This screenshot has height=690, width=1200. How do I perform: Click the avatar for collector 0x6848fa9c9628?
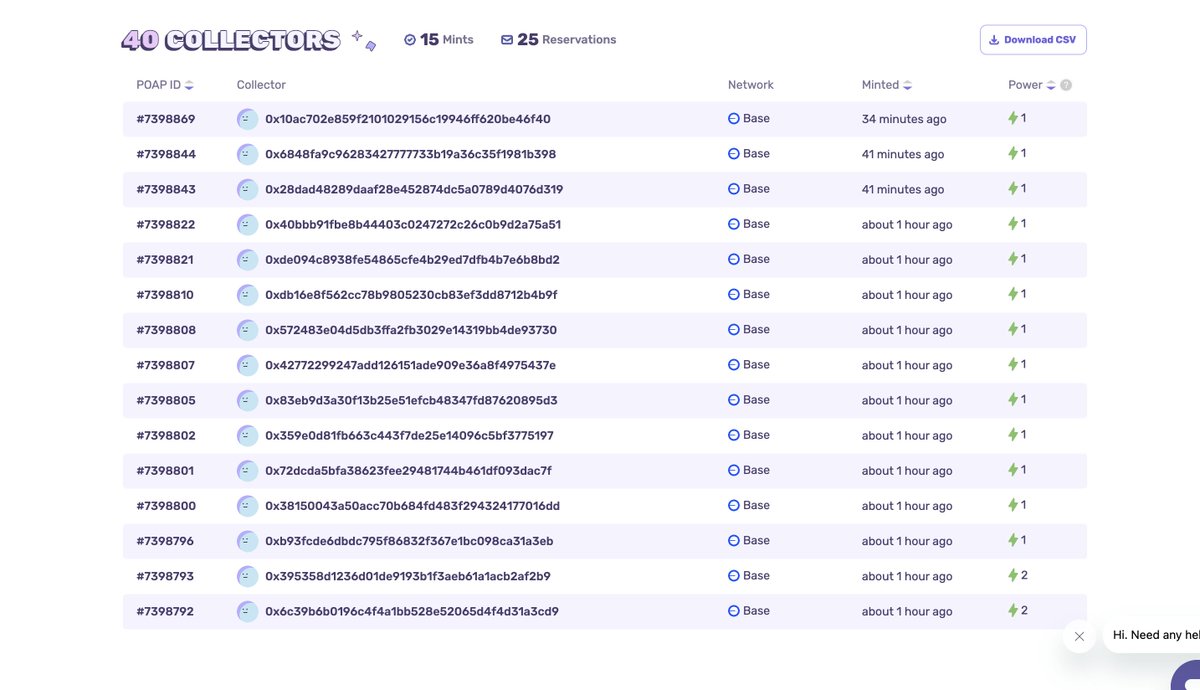click(247, 154)
